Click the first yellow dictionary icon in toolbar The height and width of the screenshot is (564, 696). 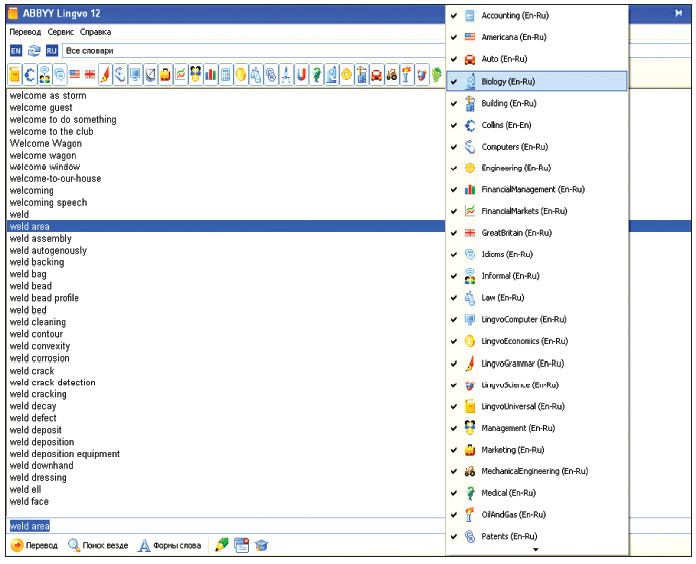(x=15, y=75)
